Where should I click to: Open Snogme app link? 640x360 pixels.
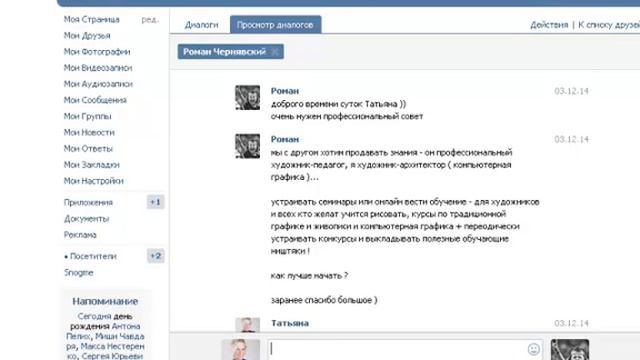78,273
